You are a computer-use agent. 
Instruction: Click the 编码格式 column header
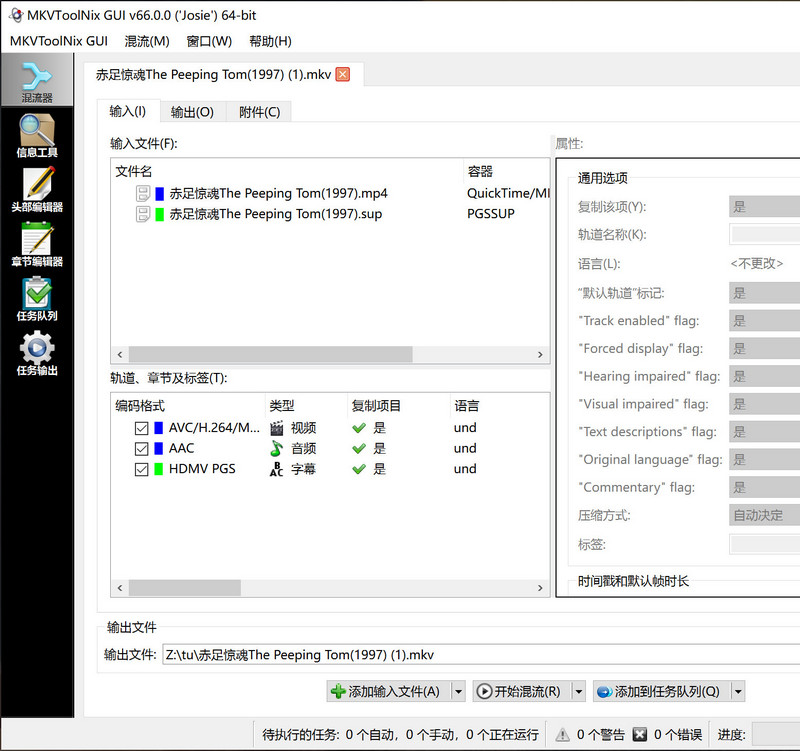(188, 406)
